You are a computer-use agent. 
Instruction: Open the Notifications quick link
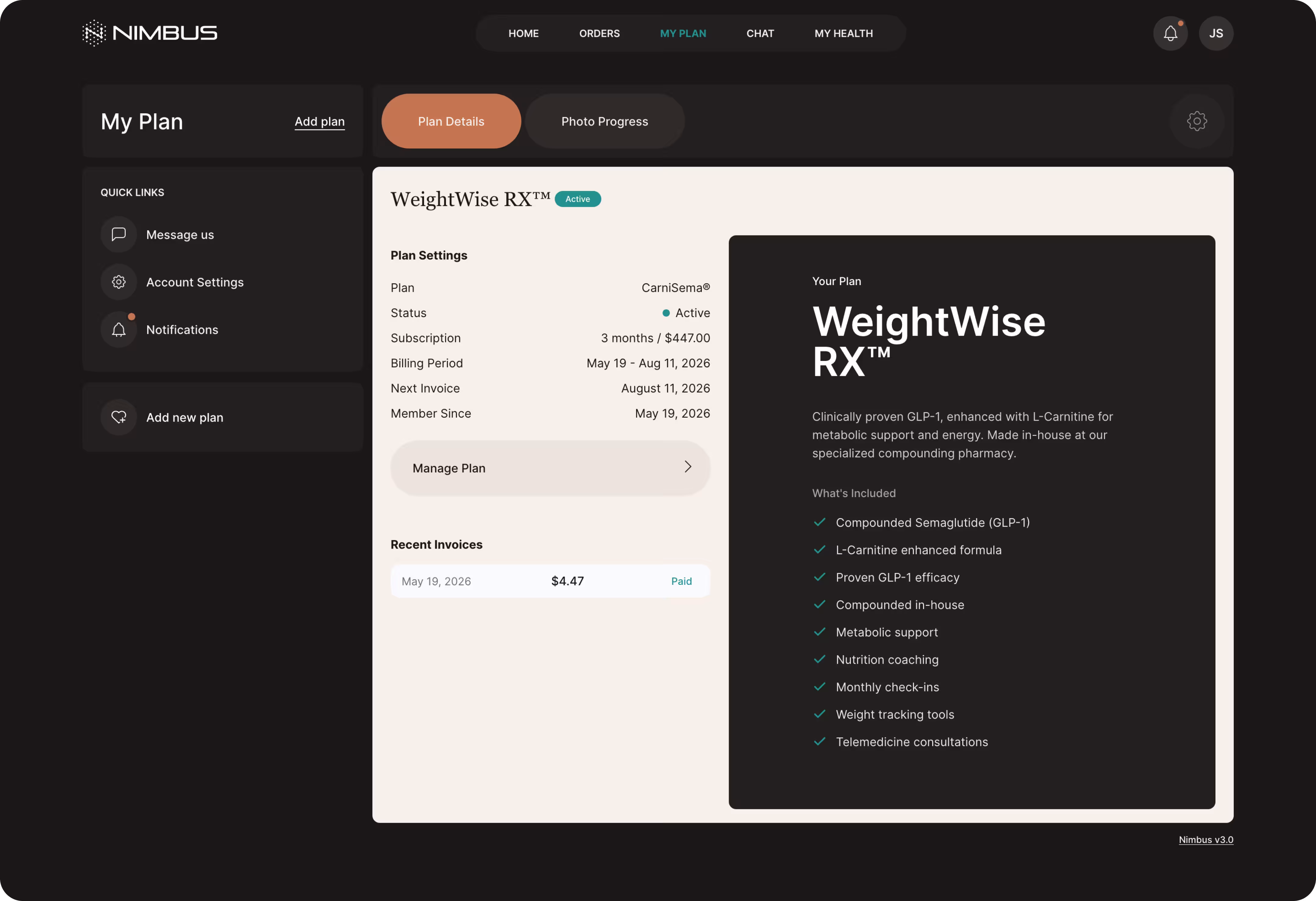[182, 330]
